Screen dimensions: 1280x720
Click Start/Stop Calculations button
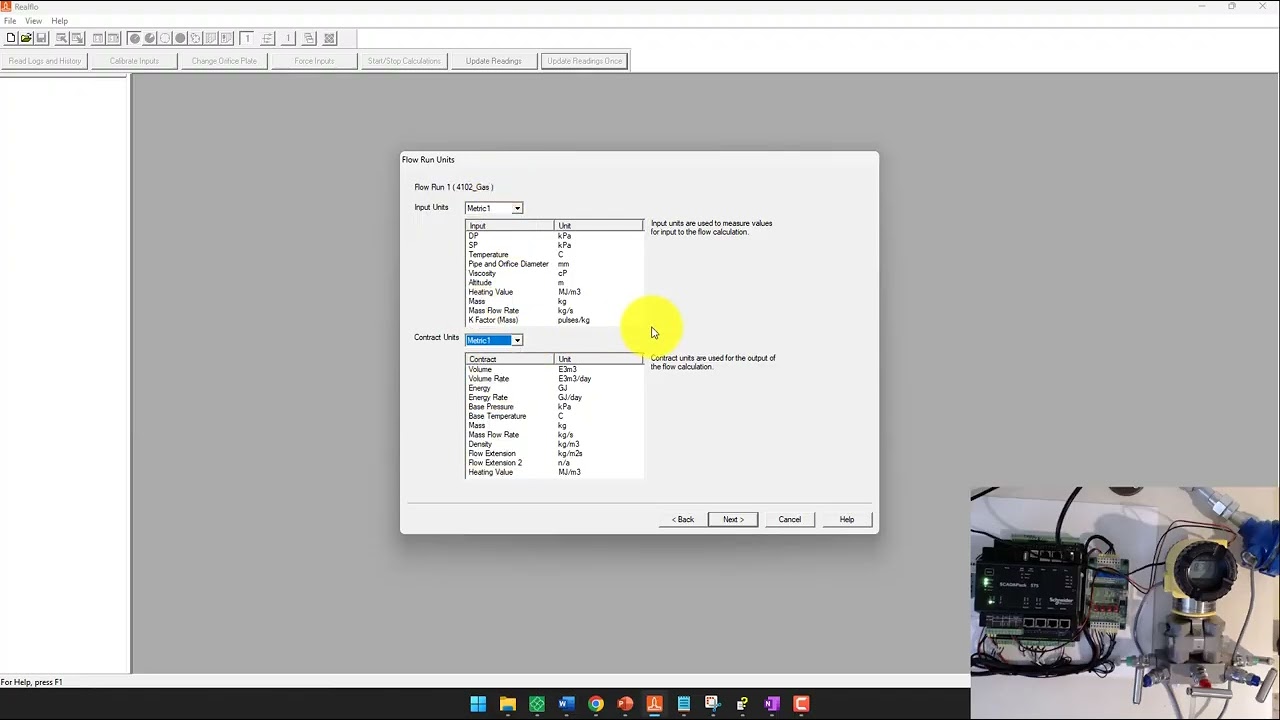(x=404, y=61)
